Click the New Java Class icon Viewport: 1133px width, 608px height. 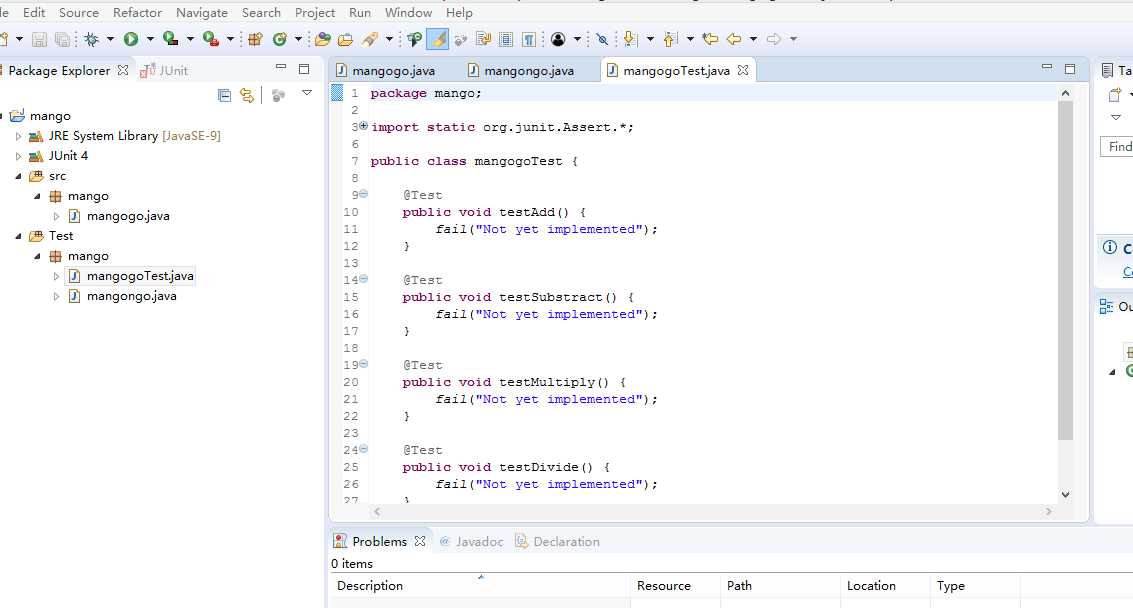[280, 39]
